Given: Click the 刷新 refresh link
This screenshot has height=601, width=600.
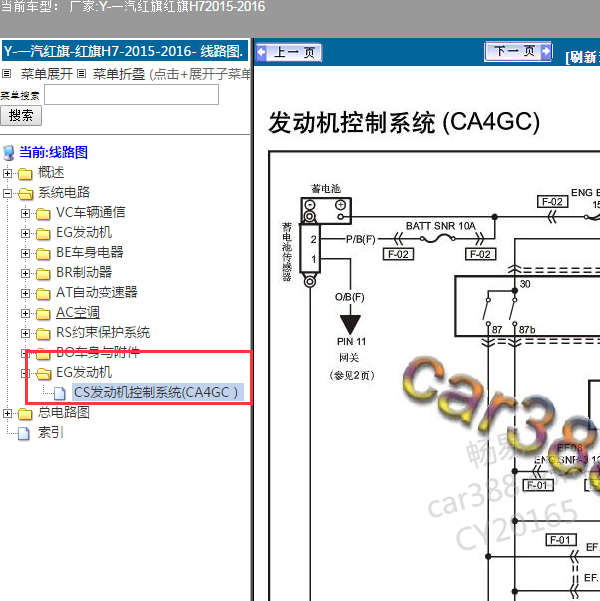Looking at the screenshot, I should point(582,57).
